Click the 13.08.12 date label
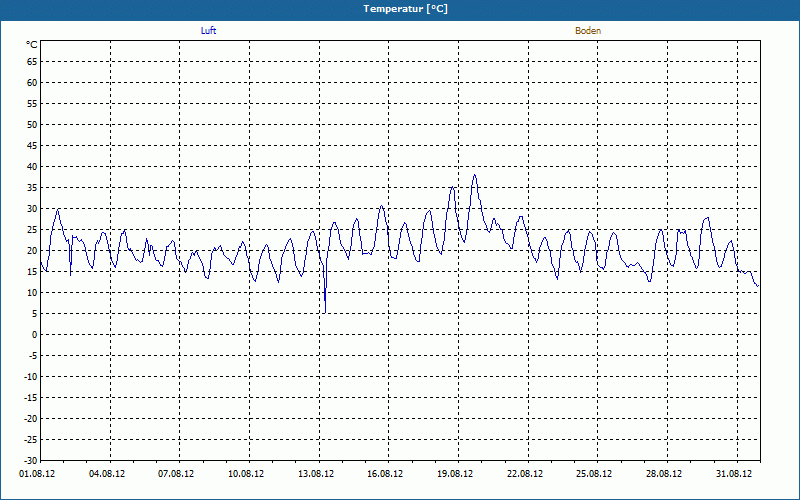This screenshot has height=500, width=800. (316, 474)
